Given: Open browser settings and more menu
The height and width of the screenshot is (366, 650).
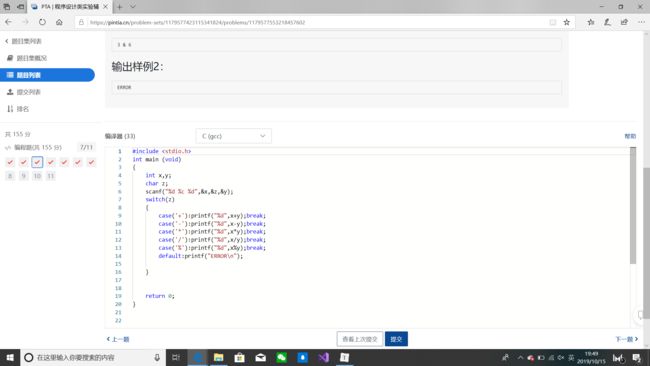Looking at the screenshot, I should (x=641, y=22).
